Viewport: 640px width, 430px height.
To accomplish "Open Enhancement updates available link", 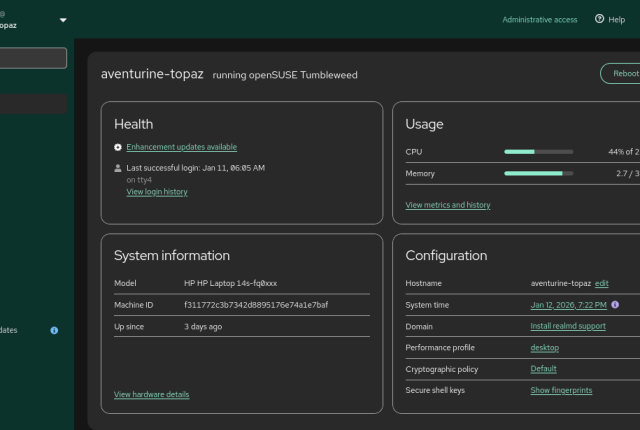I will (x=182, y=147).
